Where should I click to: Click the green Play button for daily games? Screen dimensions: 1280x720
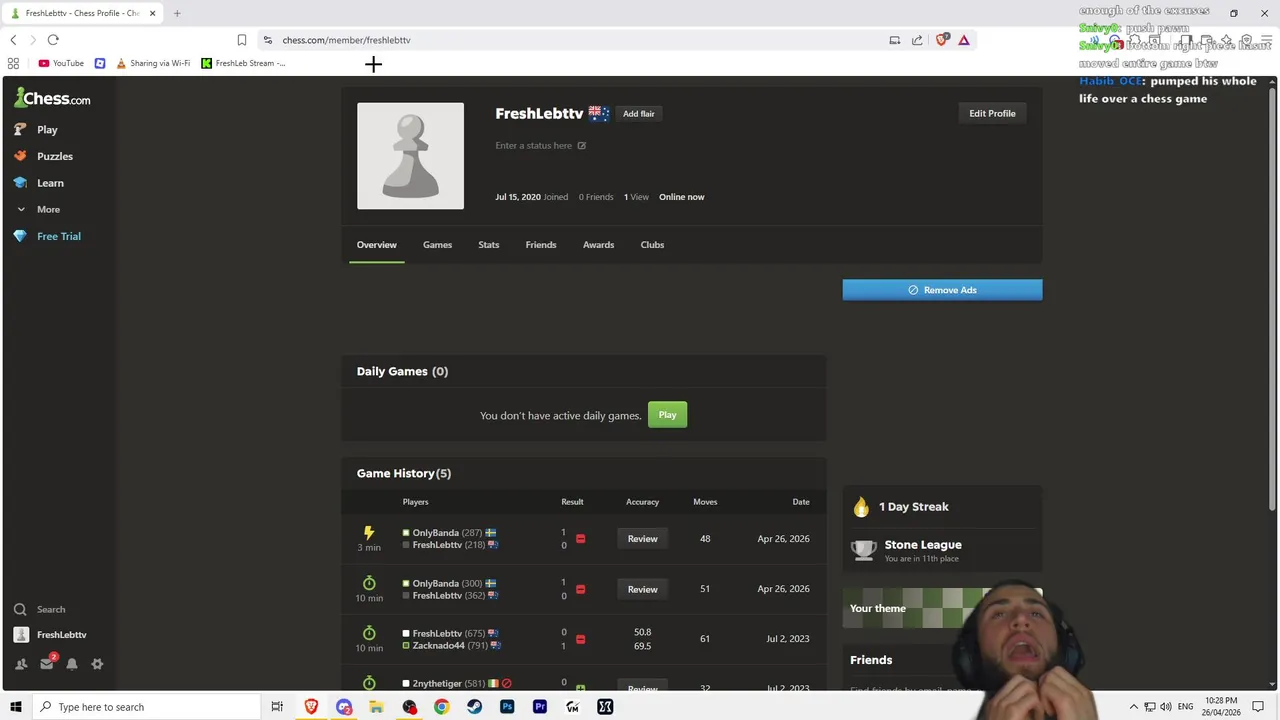coord(667,415)
